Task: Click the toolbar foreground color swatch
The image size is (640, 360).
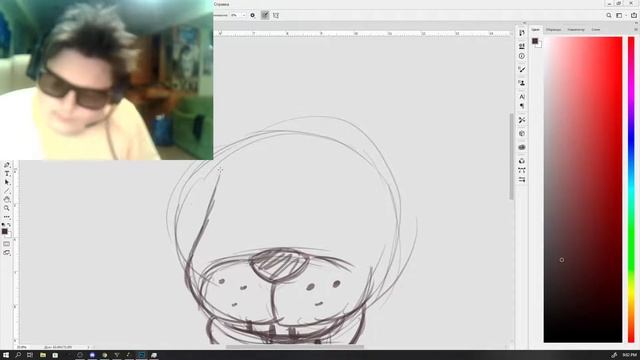Action: click(4, 231)
